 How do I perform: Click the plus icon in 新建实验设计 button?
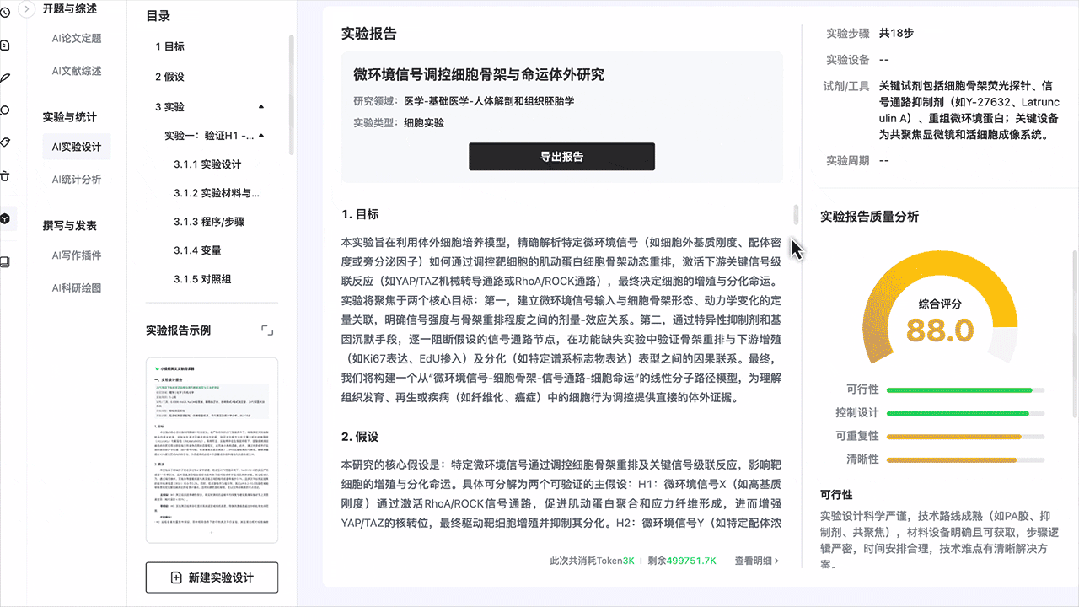tap(176, 577)
